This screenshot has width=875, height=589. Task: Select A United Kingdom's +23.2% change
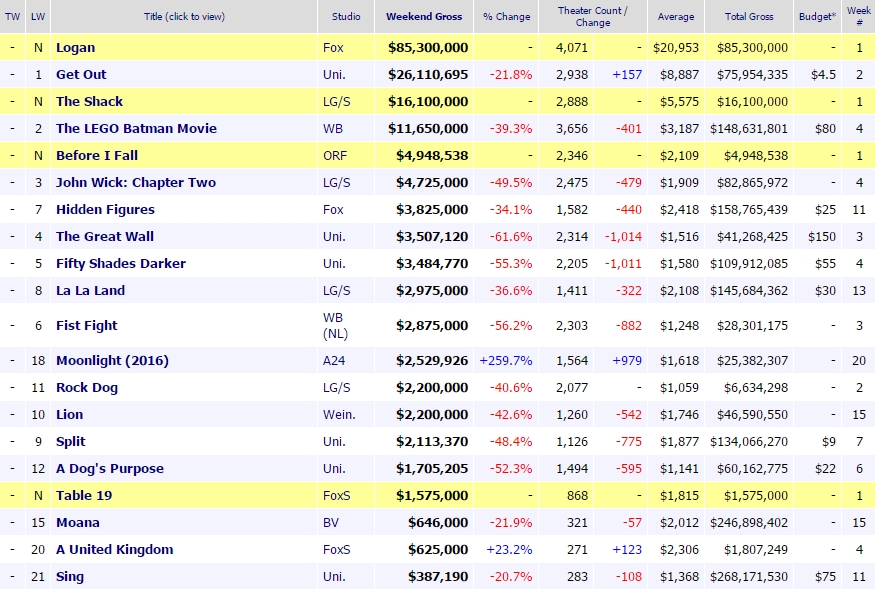coord(509,549)
